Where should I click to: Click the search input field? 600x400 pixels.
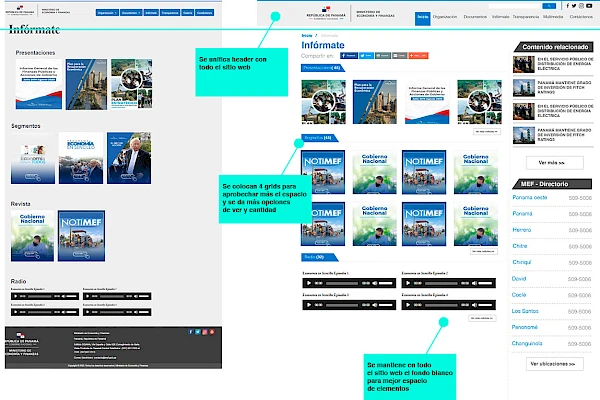tap(515, 6)
